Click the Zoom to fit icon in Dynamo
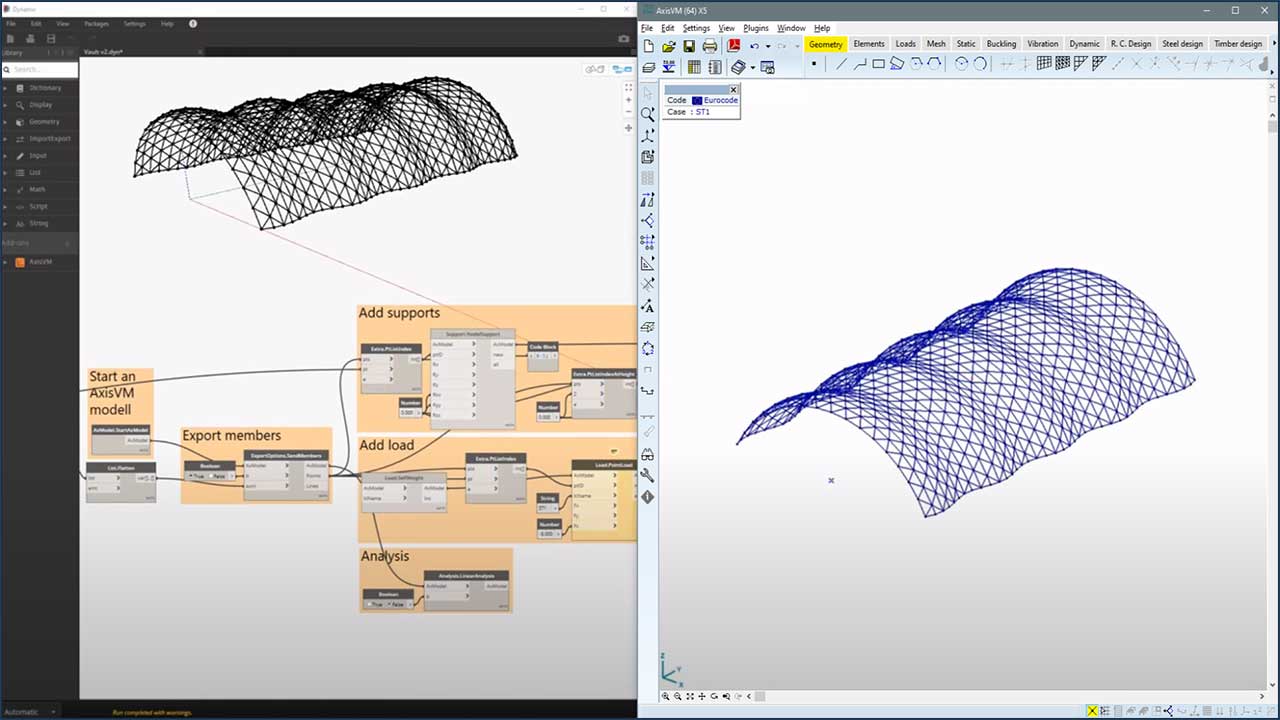Image resolution: width=1280 pixels, height=720 pixels. [628, 88]
